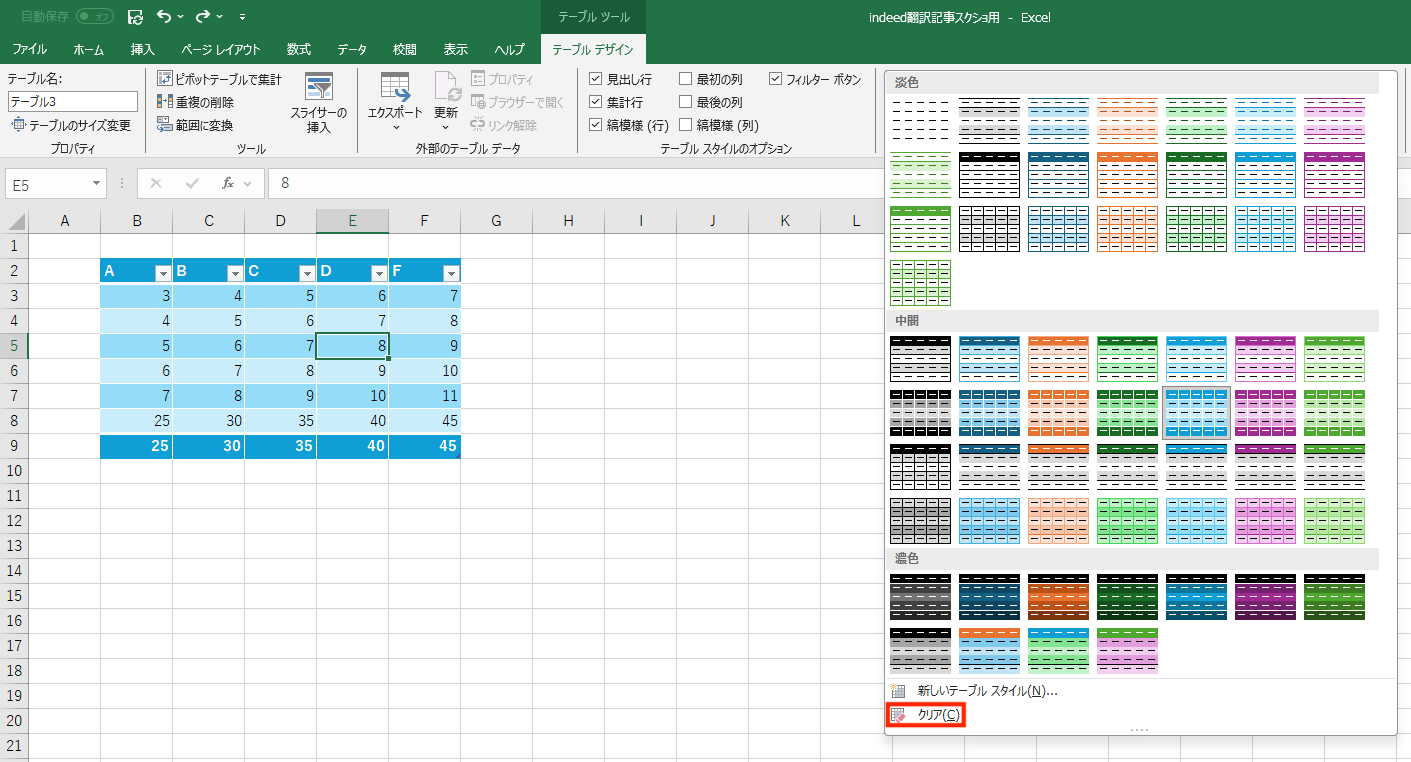
Task: Click the テーブル名 (table name) field containing テーブル3
Action: click(73, 101)
